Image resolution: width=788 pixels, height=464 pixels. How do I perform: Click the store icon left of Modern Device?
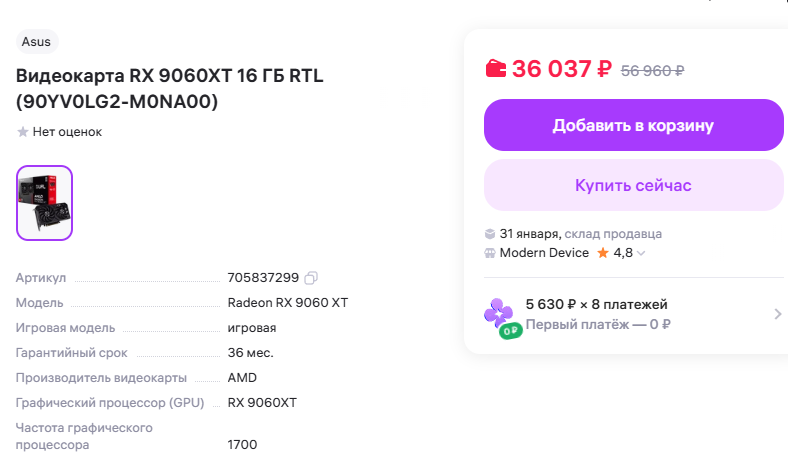pos(490,253)
